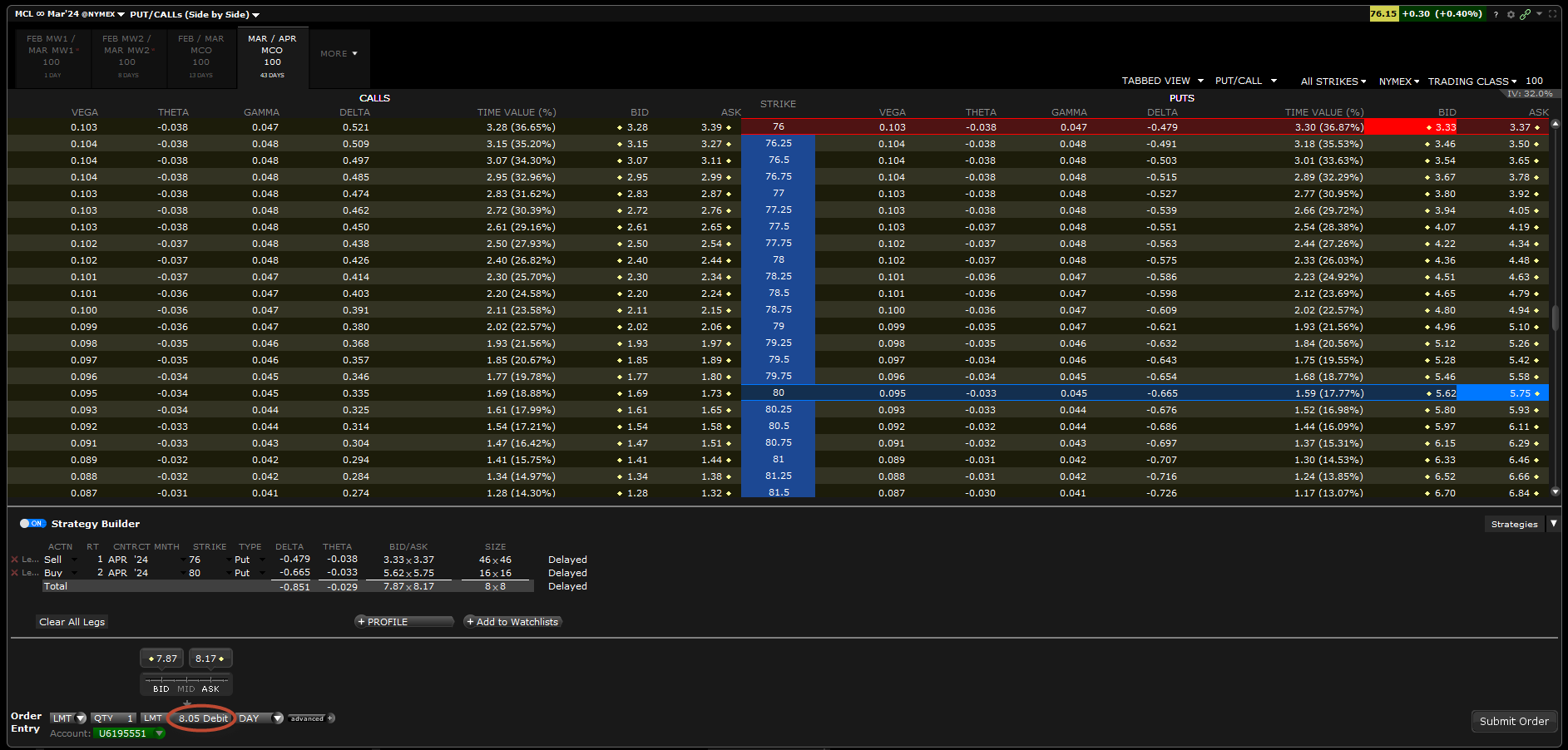Screen dimensions: 1568x750
Task: Click the fullscreen expand window icon
Action: pyautogui.click(x=1552, y=14)
